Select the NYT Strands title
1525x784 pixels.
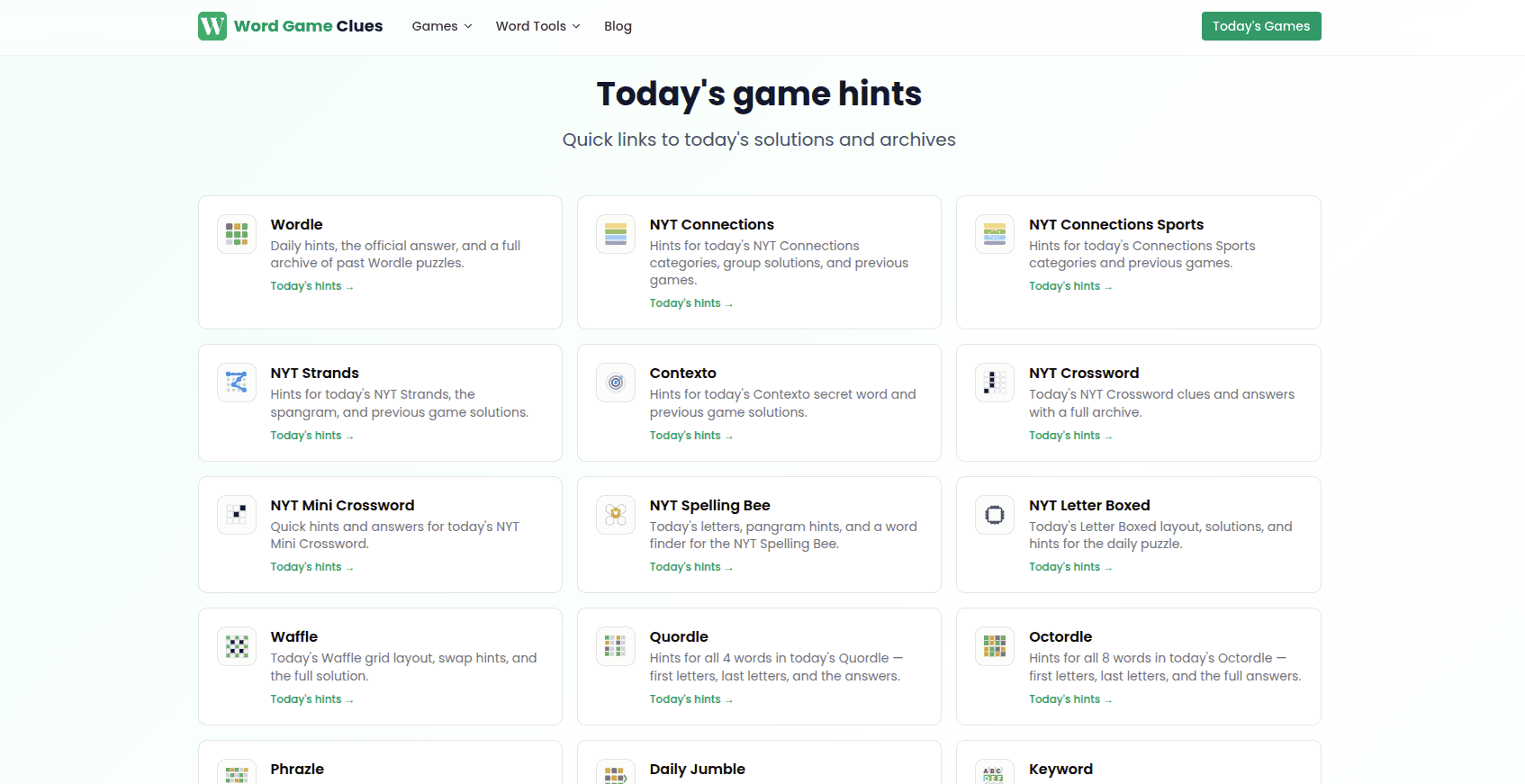[314, 373]
